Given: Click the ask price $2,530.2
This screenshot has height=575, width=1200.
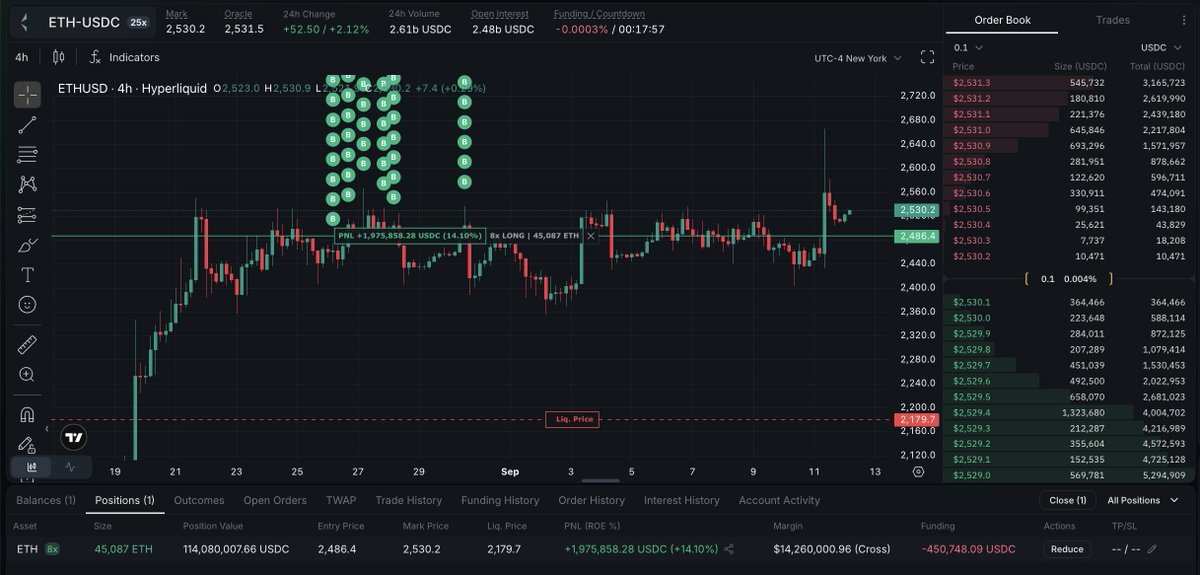Looking at the screenshot, I should 972,256.
